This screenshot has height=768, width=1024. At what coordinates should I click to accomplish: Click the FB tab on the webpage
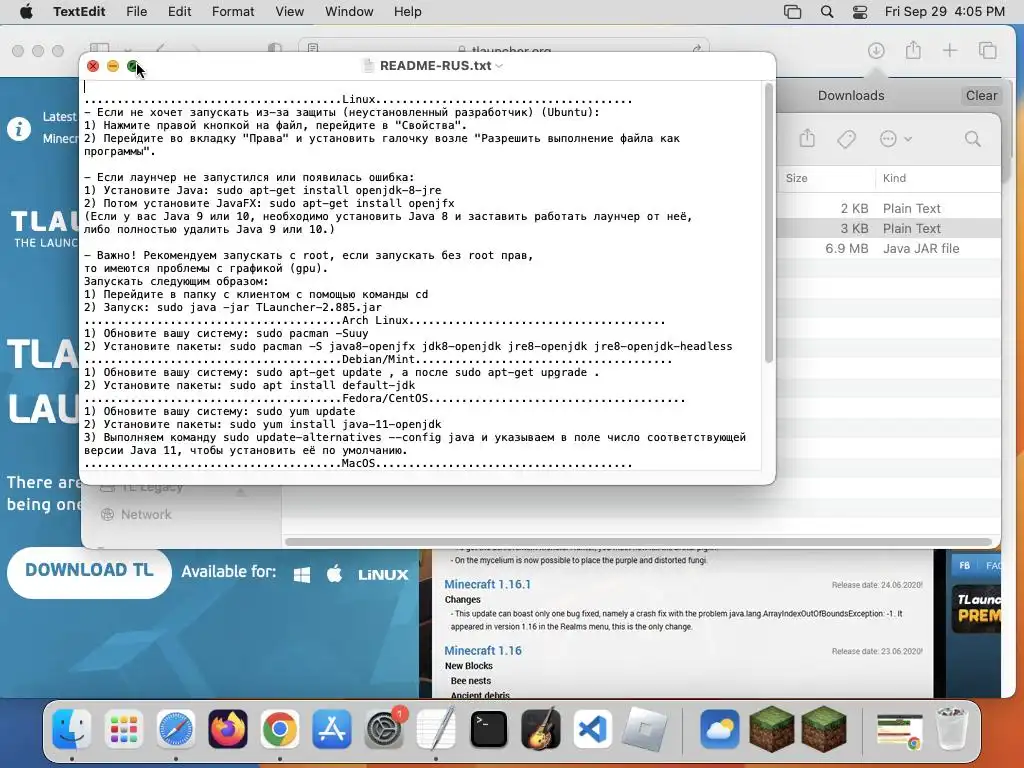[965, 566]
